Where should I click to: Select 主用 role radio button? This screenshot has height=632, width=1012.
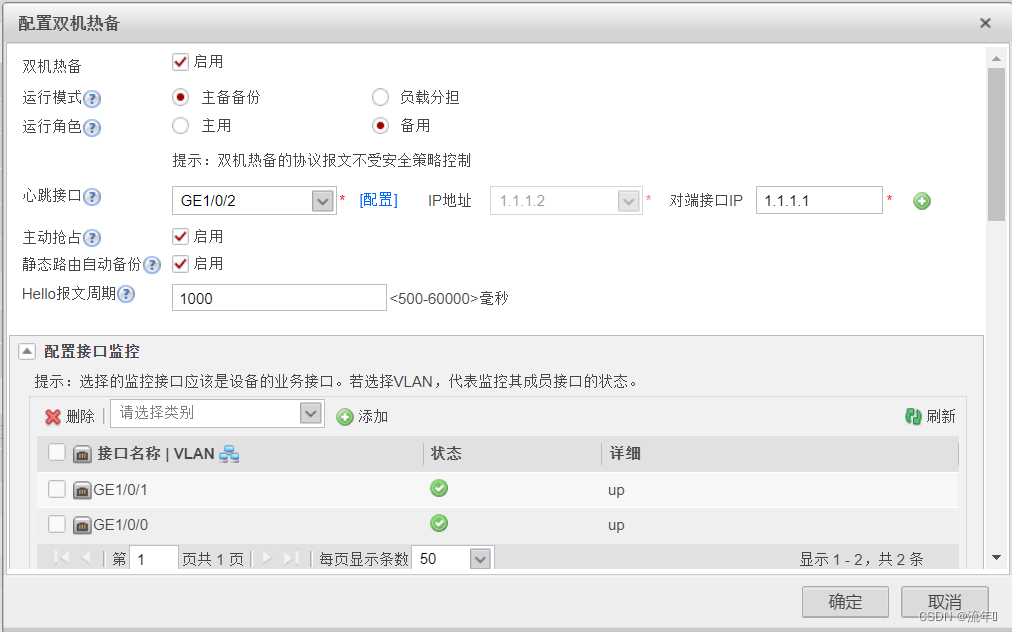[x=181, y=126]
